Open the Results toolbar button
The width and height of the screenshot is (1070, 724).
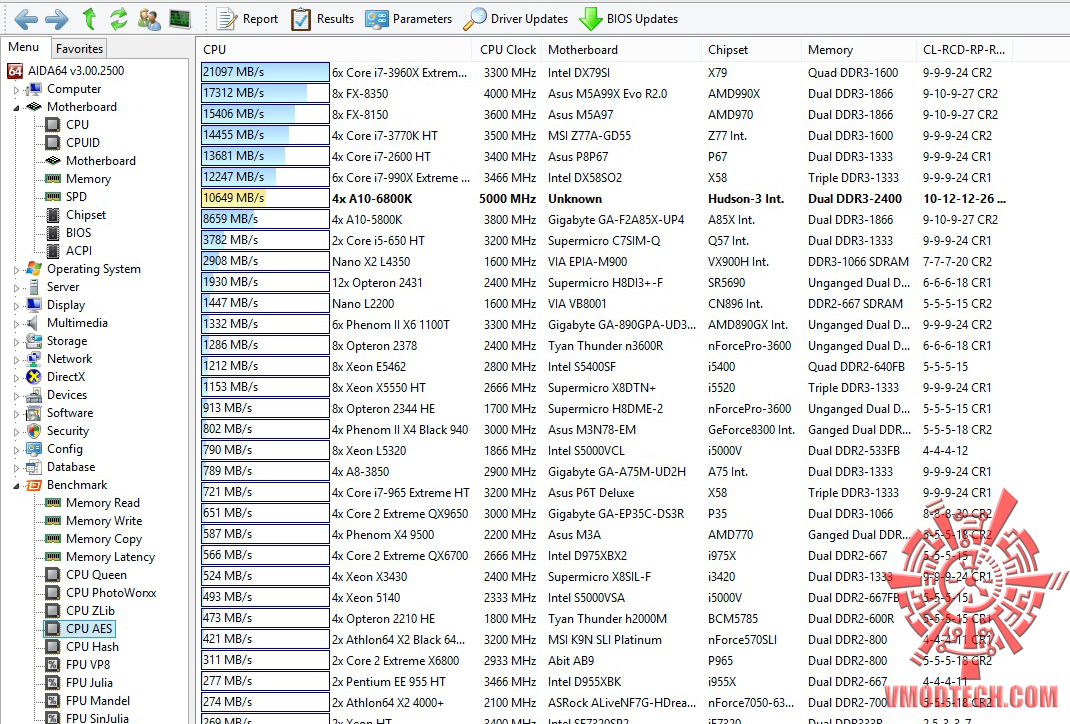click(322, 19)
